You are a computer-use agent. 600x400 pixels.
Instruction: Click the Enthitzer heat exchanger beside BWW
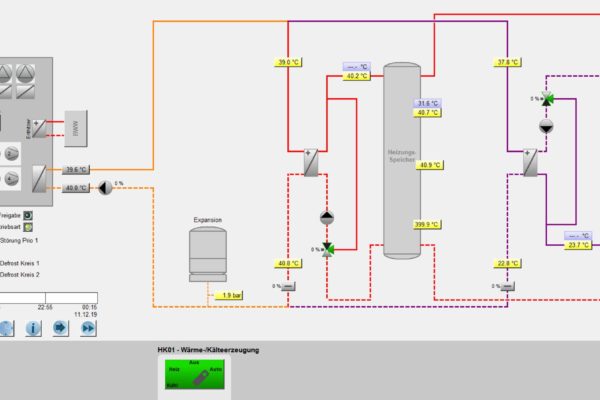click(39, 129)
